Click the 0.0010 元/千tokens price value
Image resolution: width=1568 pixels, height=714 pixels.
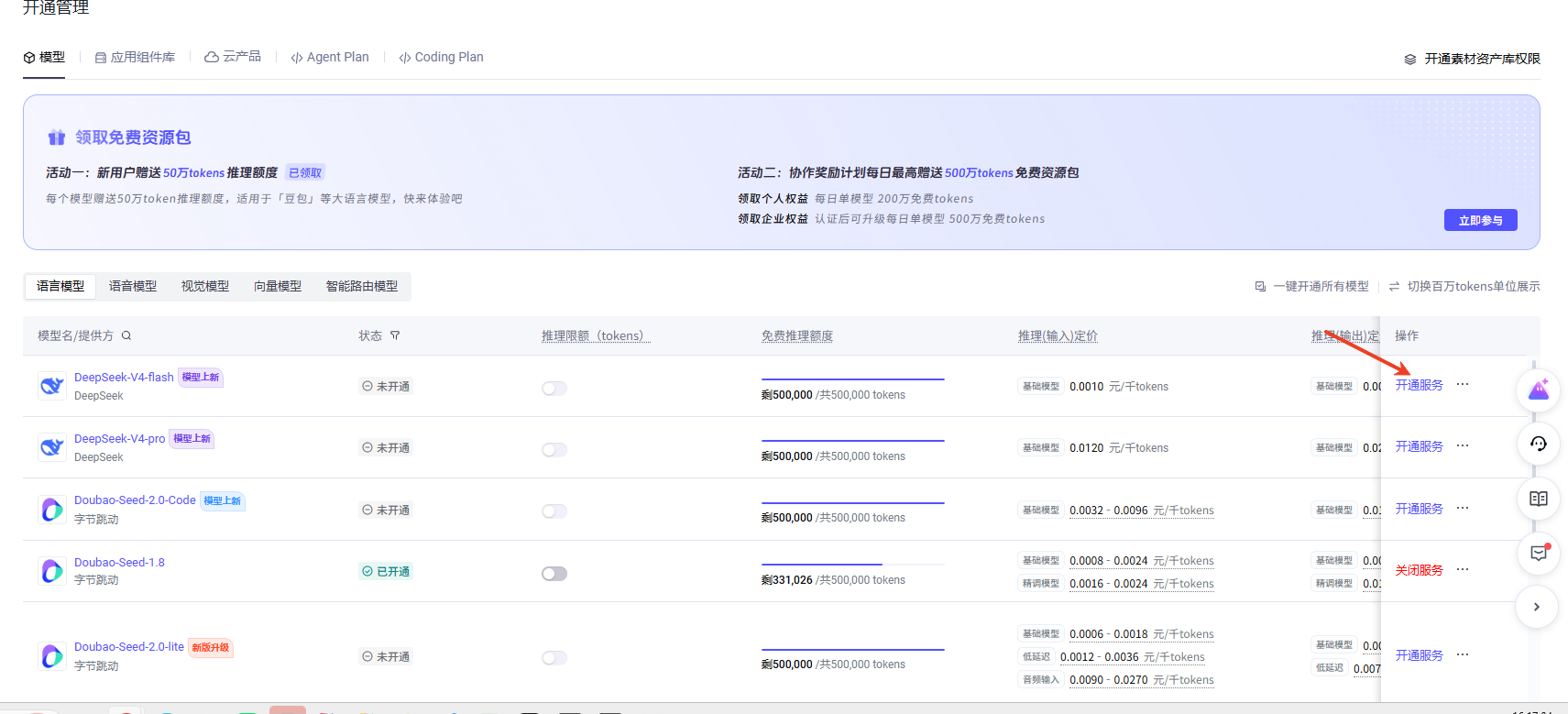coord(1119,386)
